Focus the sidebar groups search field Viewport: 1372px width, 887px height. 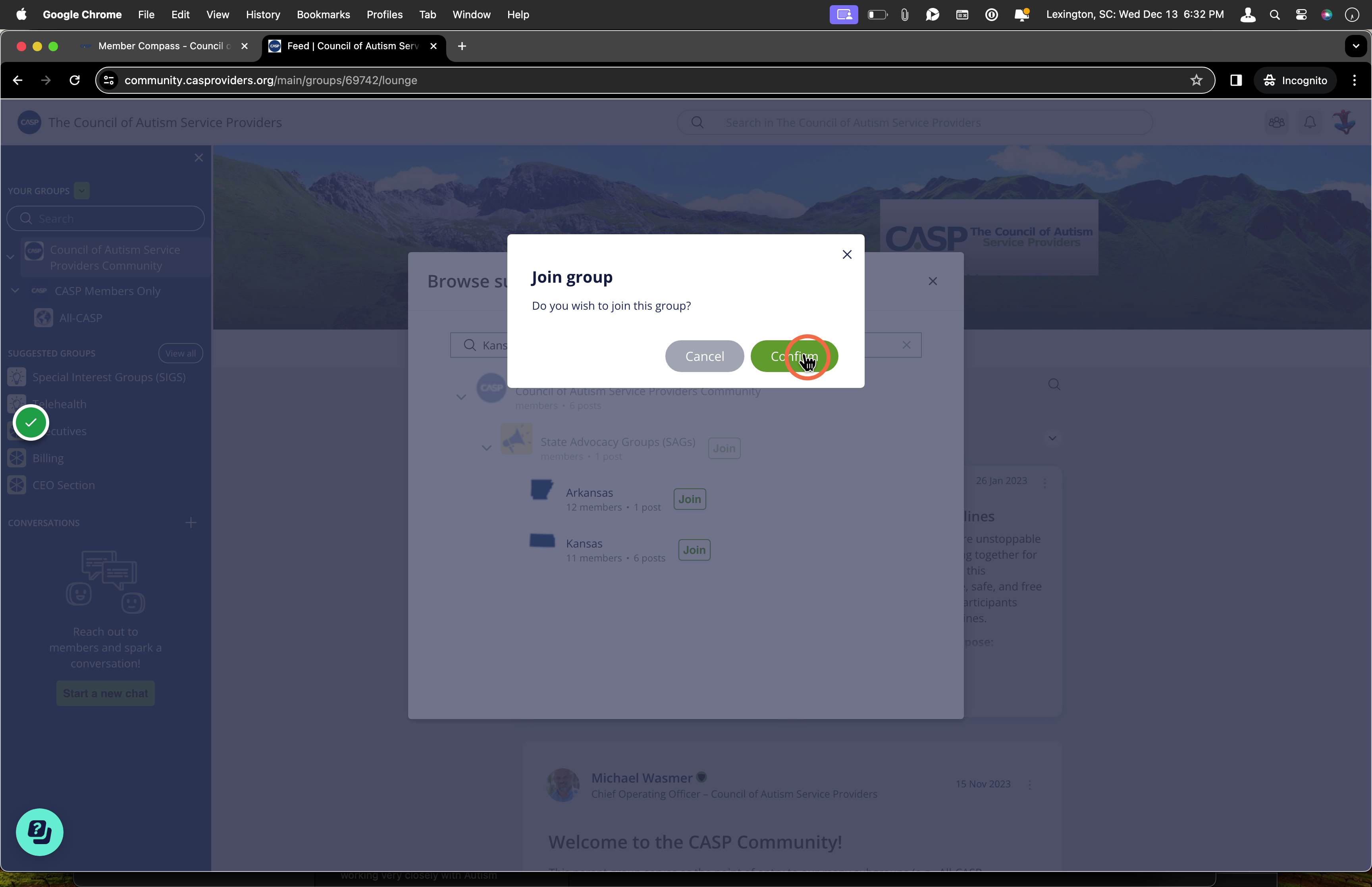105,219
